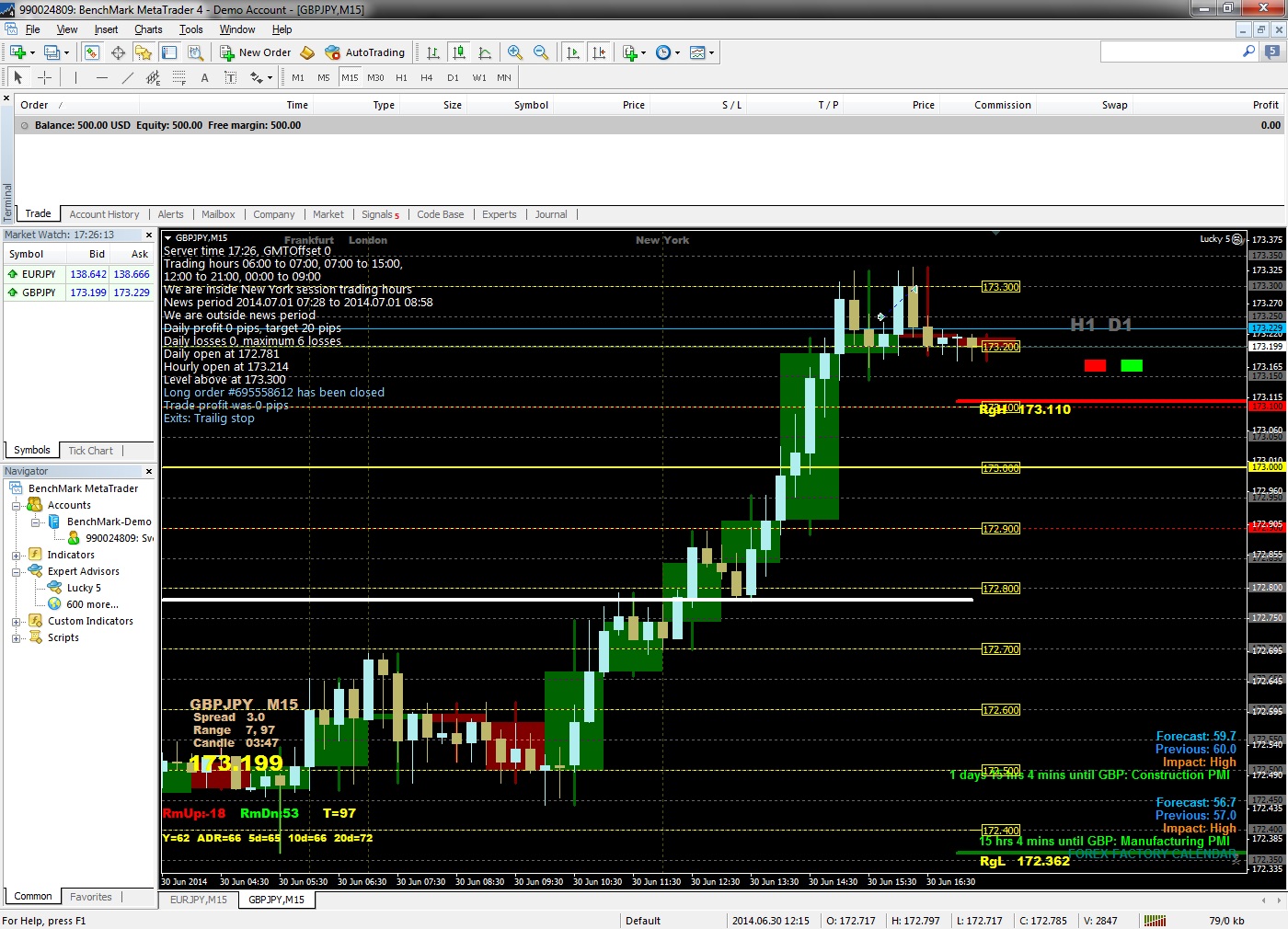Screen dimensions: 1288x929
Task: Close the Terminal panel
Action: point(6,97)
